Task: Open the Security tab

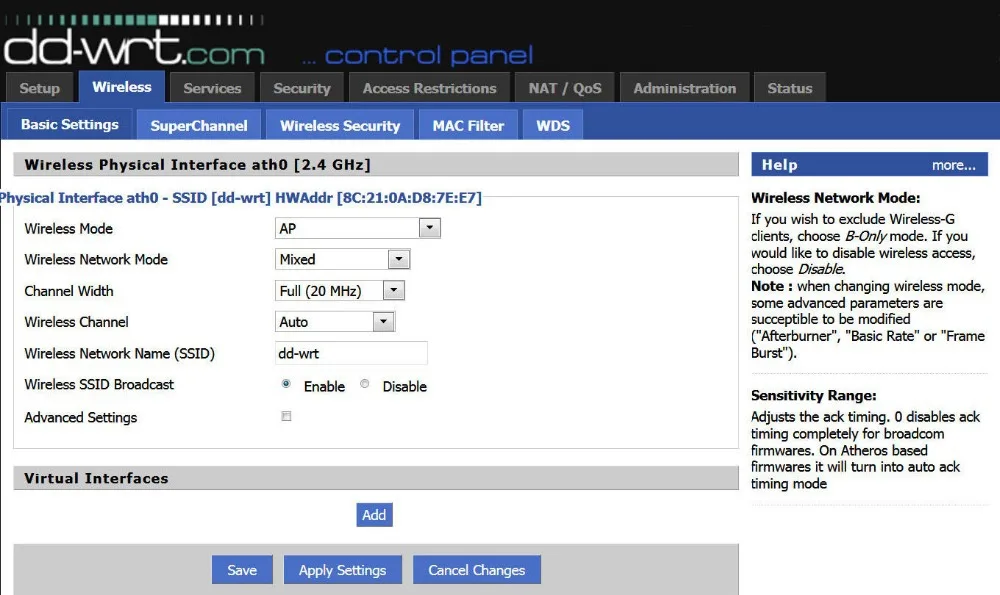Action: pyautogui.click(x=302, y=88)
